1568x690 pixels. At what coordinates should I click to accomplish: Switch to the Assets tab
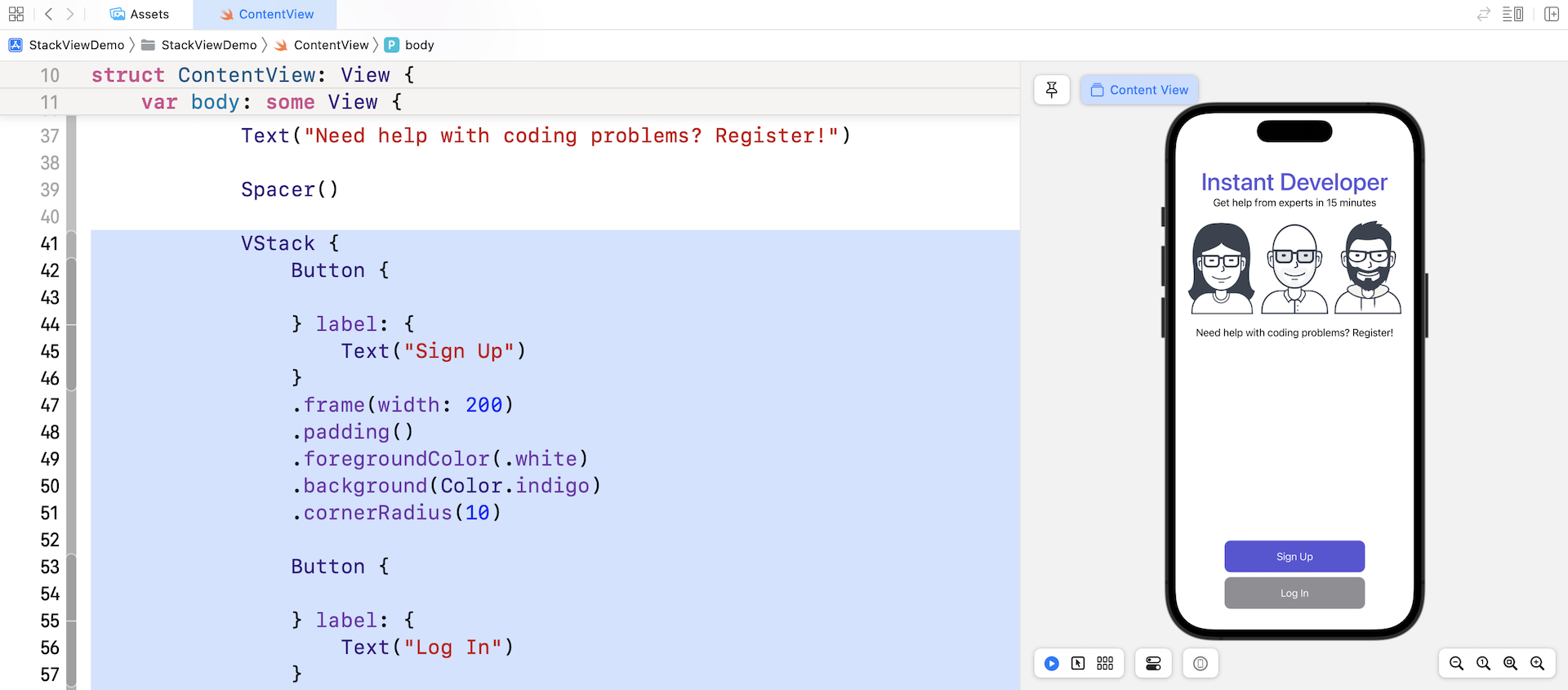tap(140, 14)
